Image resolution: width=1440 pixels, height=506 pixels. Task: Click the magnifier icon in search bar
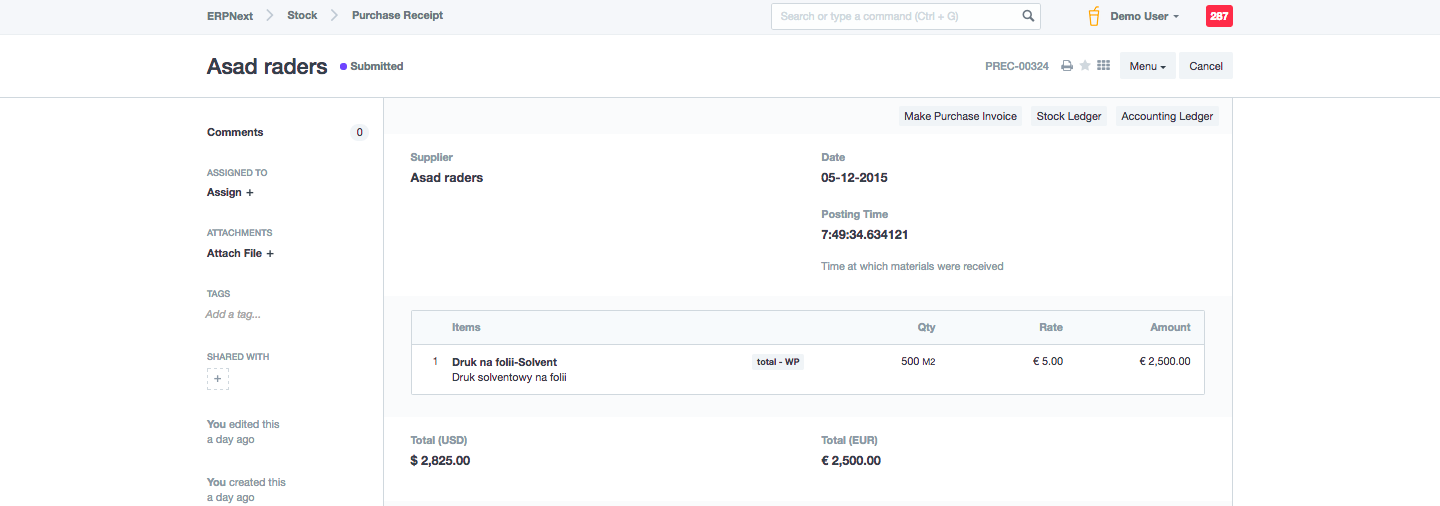tap(1028, 16)
